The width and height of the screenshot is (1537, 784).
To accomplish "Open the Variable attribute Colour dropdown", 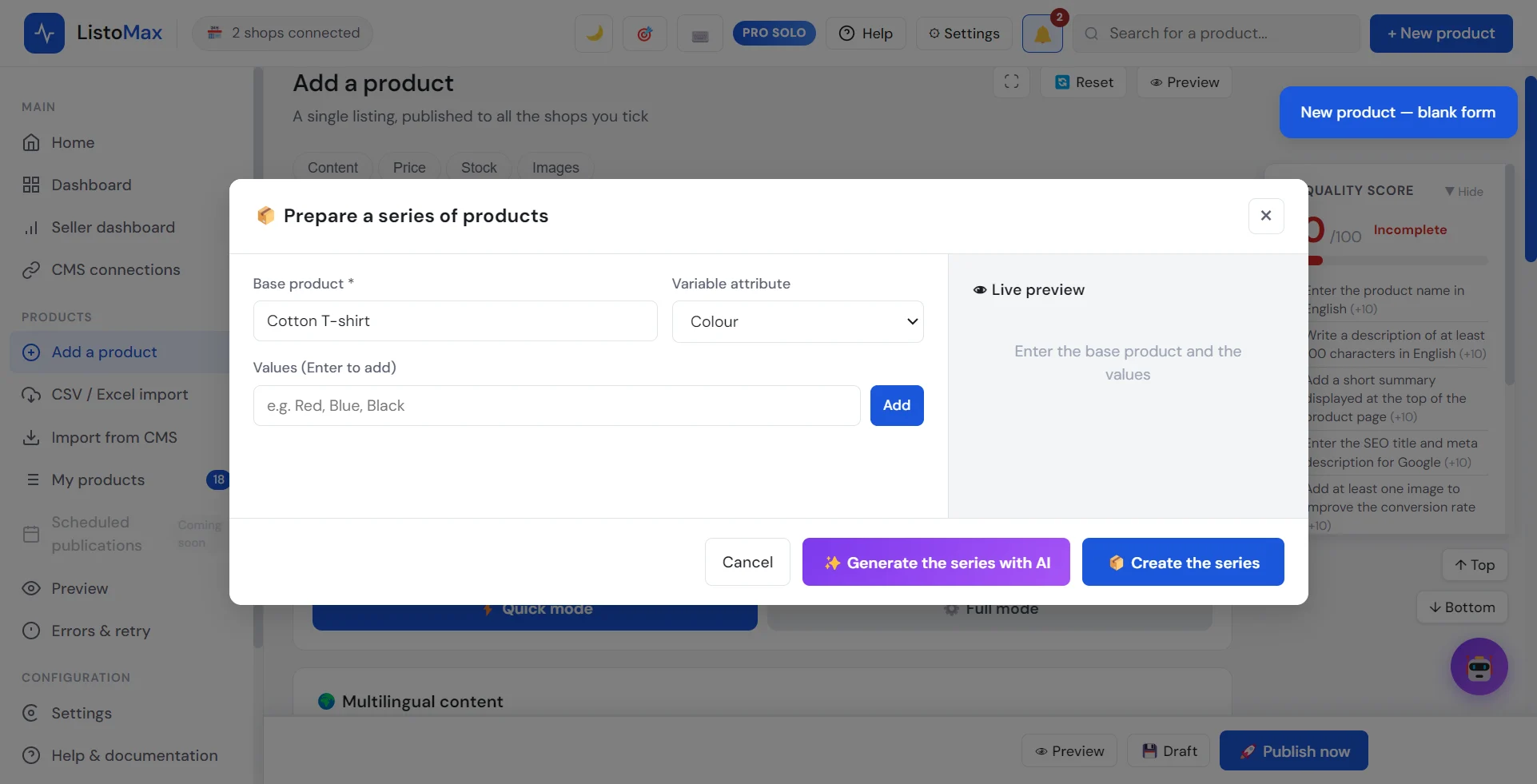I will pyautogui.click(x=798, y=321).
